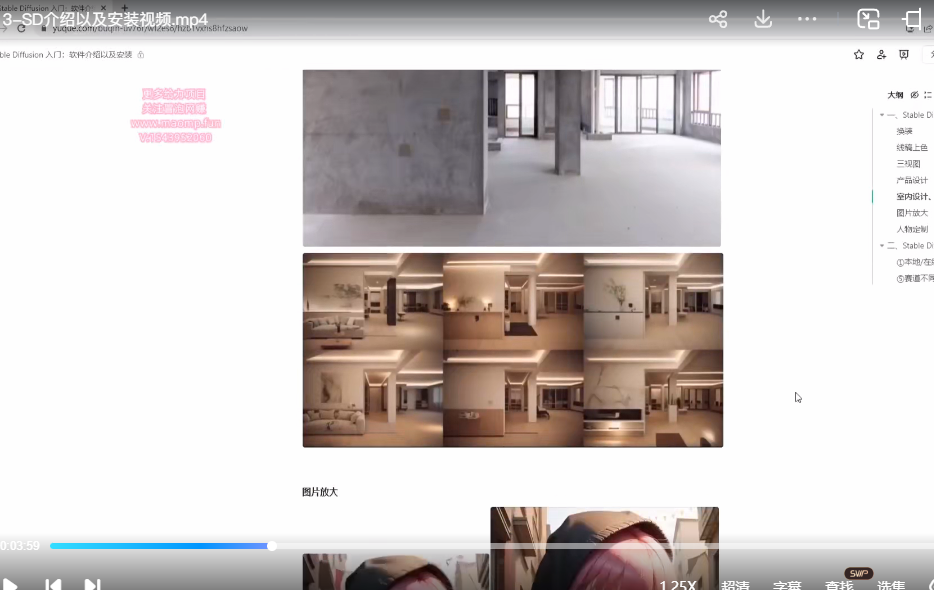Collapse the 二、Stable Di outline section
The height and width of the screenshot is (590, 934).
(x=882, y=246)
